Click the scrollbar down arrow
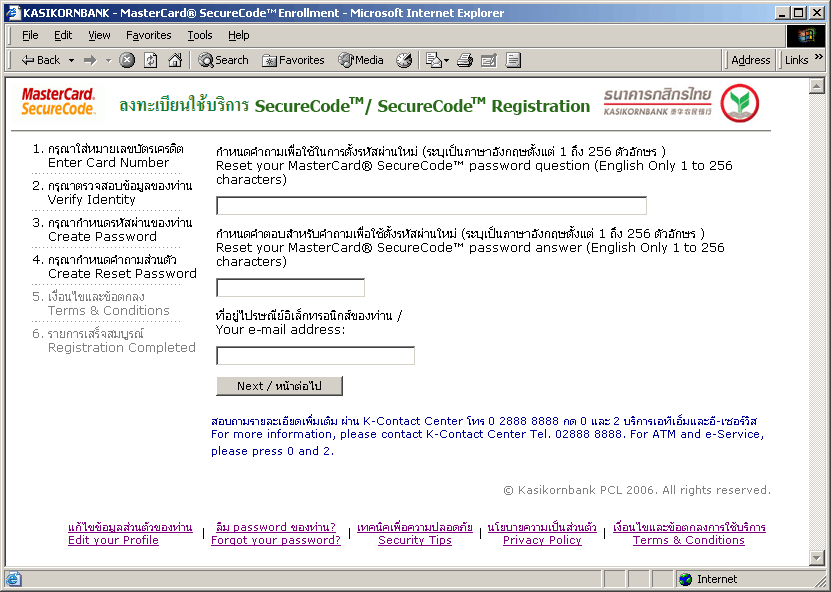This screenshot has height=592, width=831. pos(817,558)
